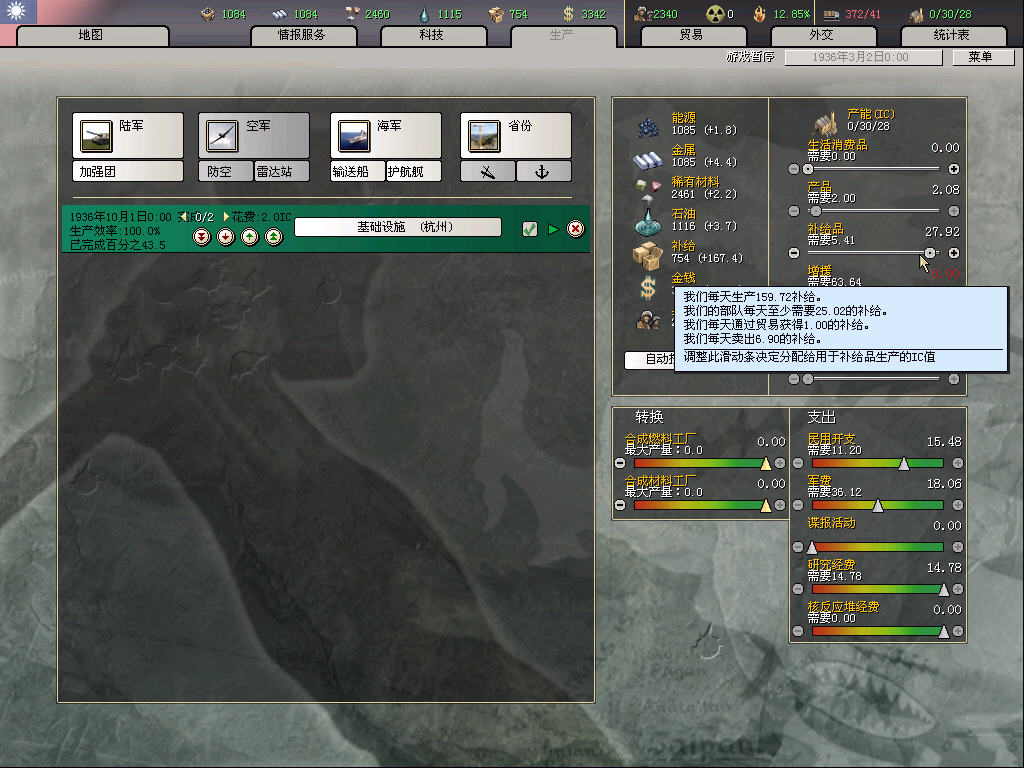1024x768 pixels.
Task: Click the 能源 energy resource icon in panel
Action: [x=647, y=127]
